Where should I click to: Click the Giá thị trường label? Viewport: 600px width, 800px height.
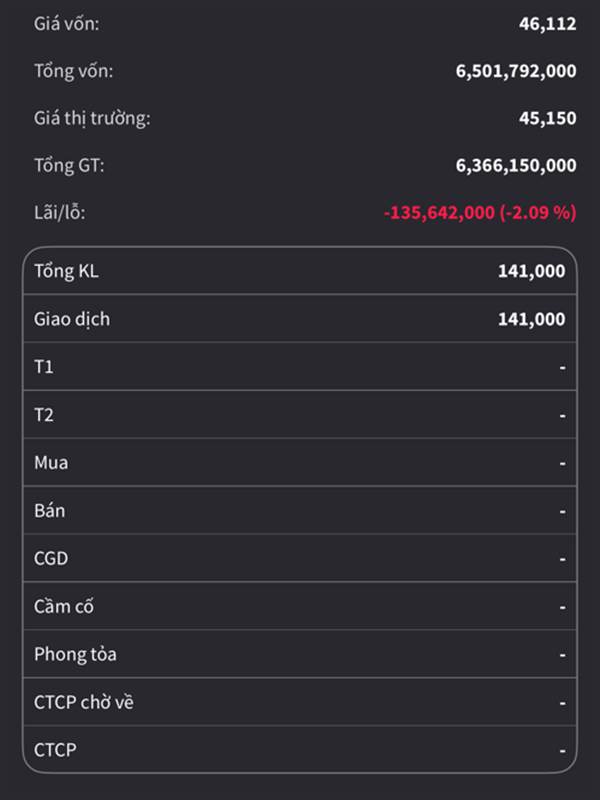[x=92, y=118]
